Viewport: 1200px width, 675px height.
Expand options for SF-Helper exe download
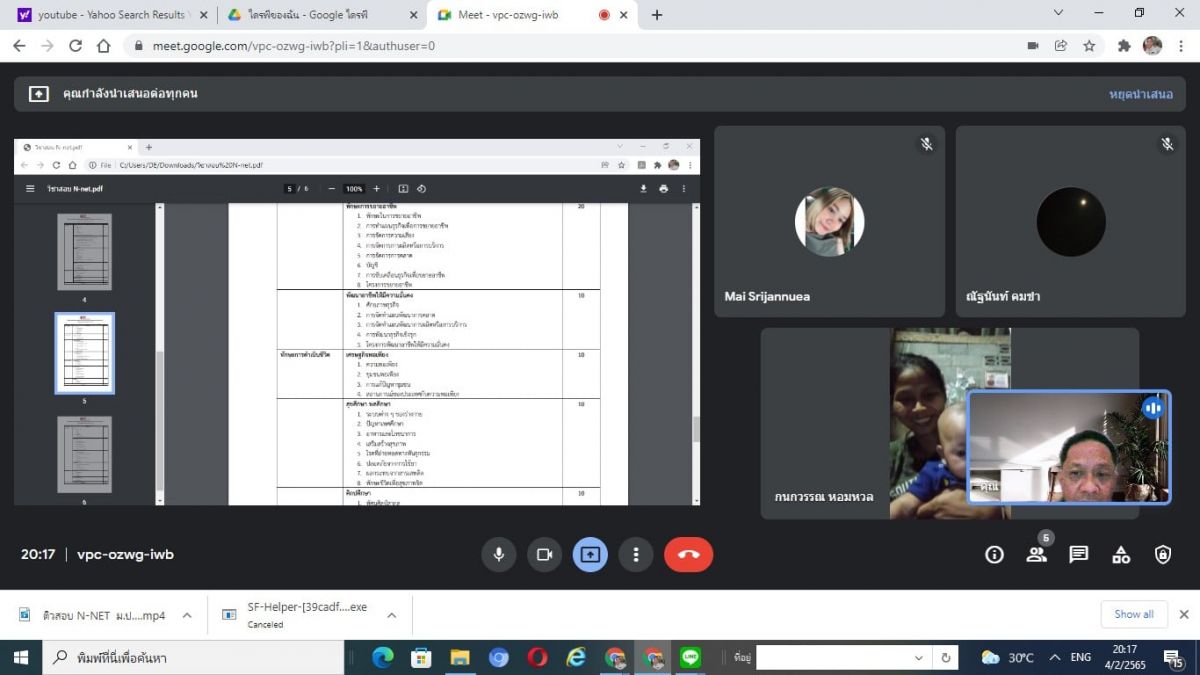pos(391,615)
